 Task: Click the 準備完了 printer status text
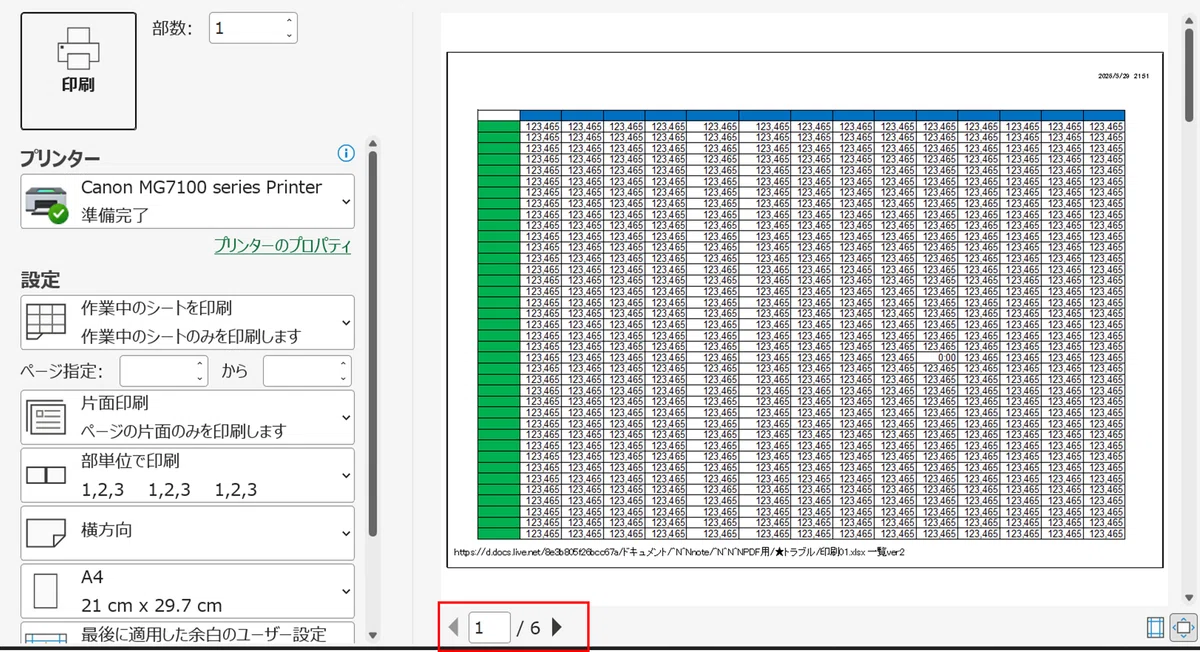[114, 215]
